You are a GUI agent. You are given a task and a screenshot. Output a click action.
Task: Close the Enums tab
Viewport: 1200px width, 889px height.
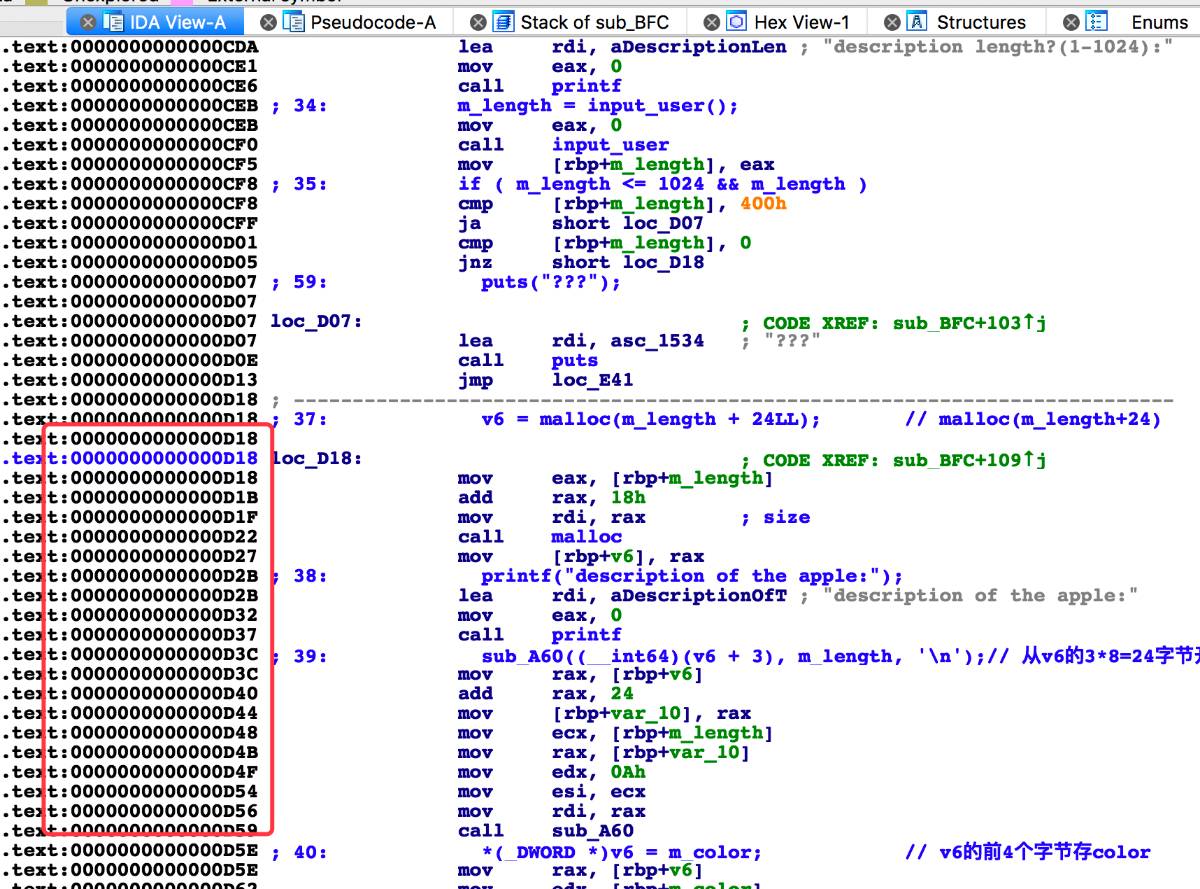1072,22
